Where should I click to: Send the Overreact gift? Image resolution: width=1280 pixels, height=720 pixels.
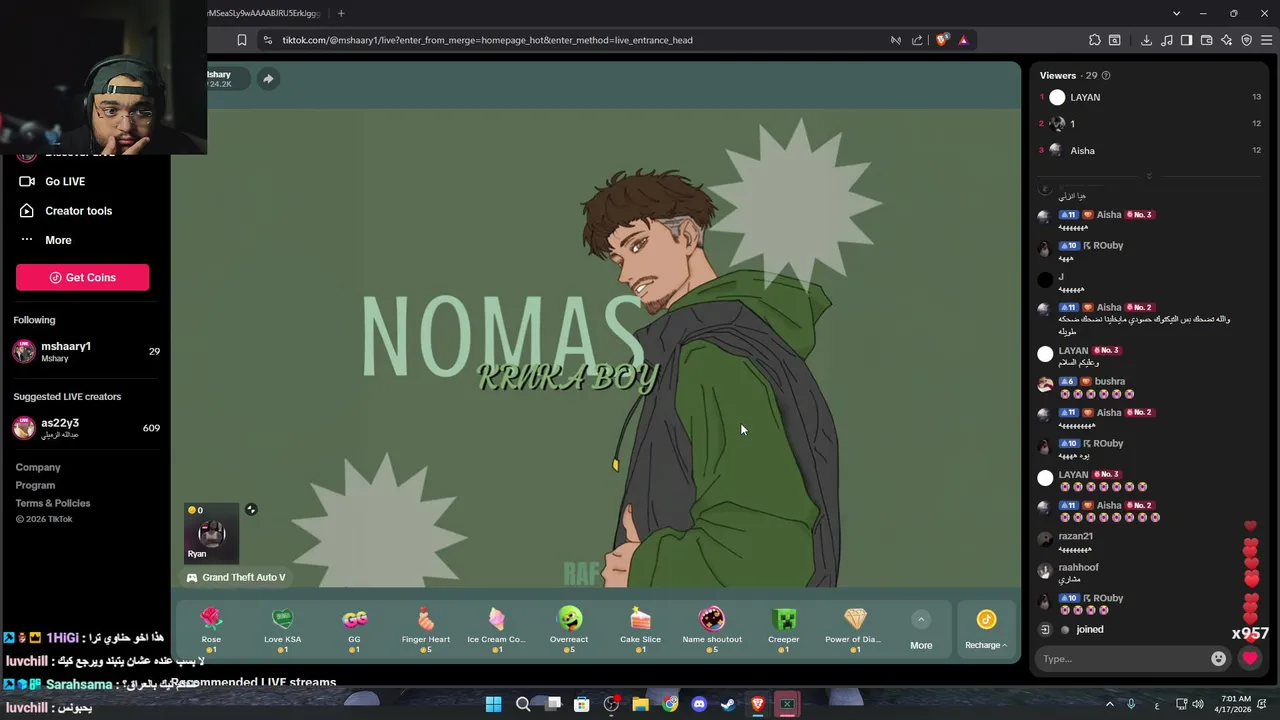coord(569,630)
